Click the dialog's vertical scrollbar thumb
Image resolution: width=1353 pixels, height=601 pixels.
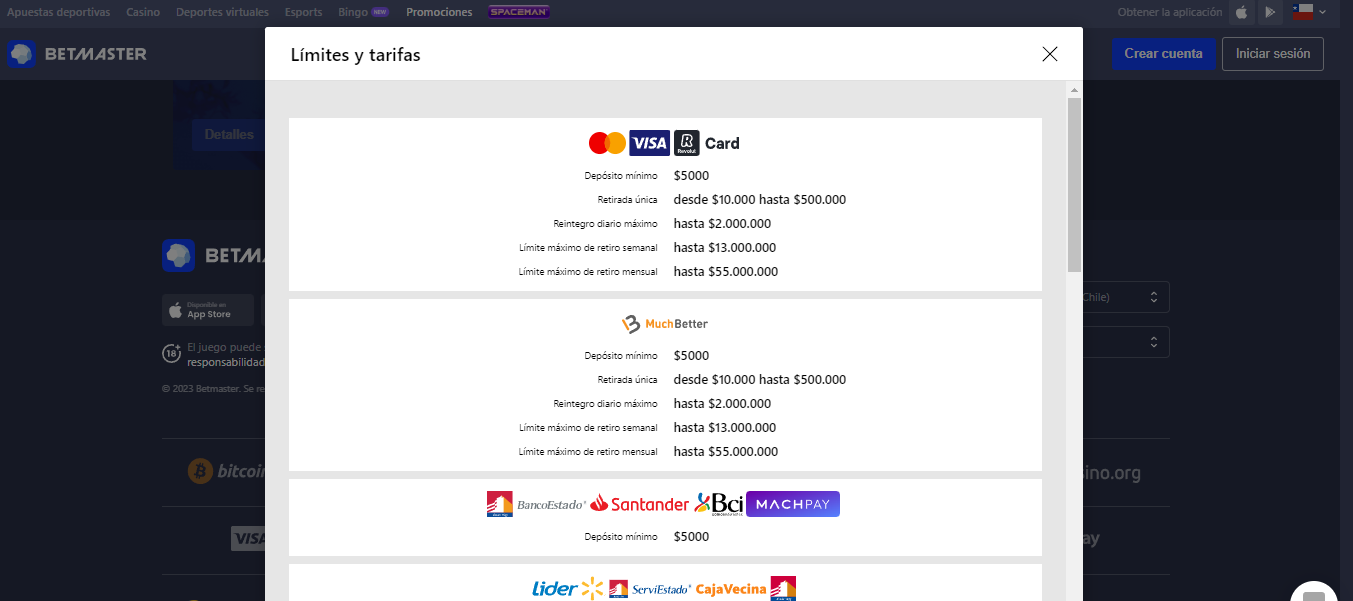point(1075,185)
